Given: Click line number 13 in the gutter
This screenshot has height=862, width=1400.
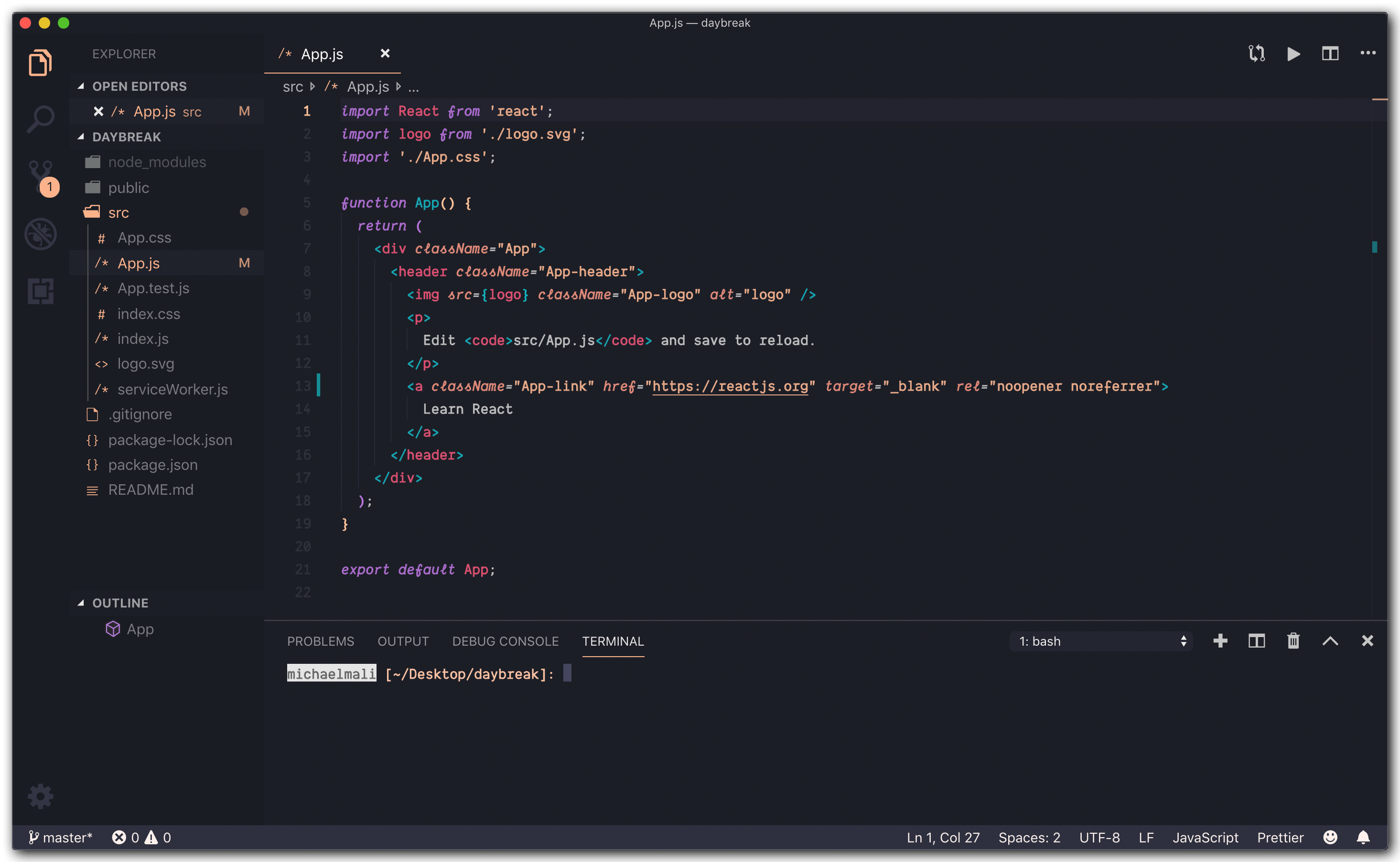Looking at the screenshot, I should click(x=303, y=386).
